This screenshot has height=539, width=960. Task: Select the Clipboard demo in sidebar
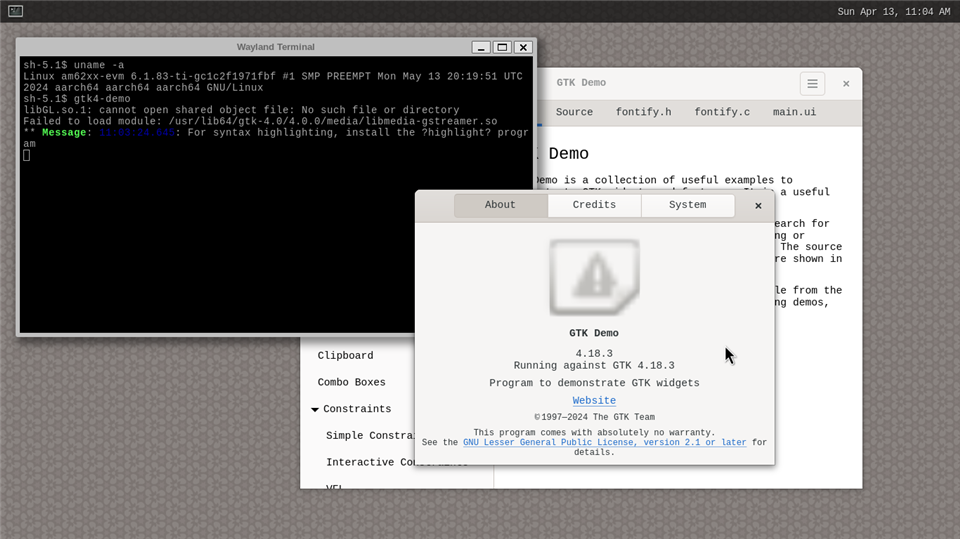(345, 356)
